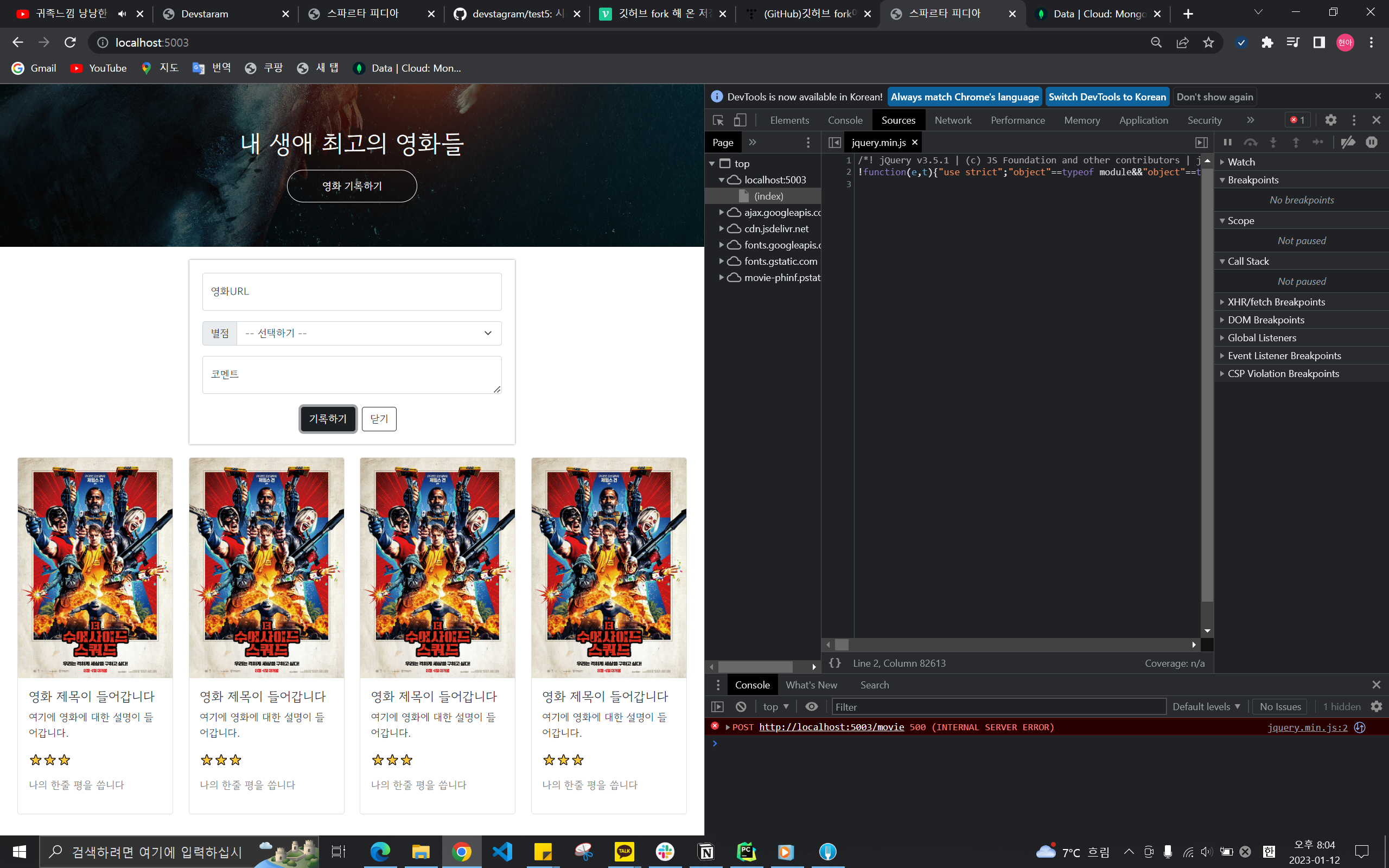This screenshot has width=1389, height=868.
Task: Click the pause script execution button
Action: [x=1228, y=142]
